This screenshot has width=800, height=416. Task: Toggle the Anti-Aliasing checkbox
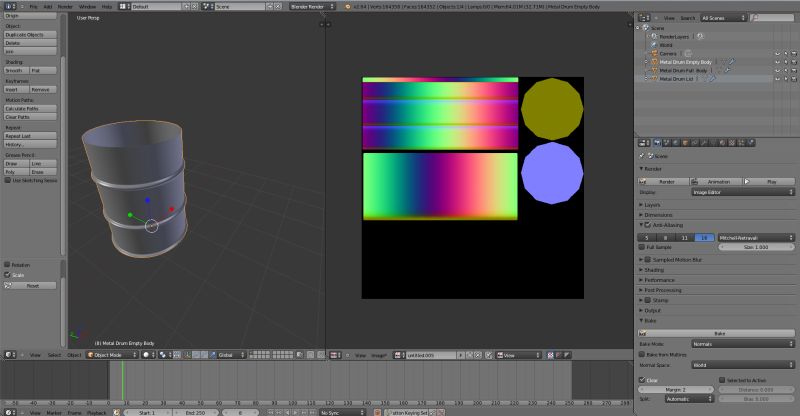tap(647, 225)
